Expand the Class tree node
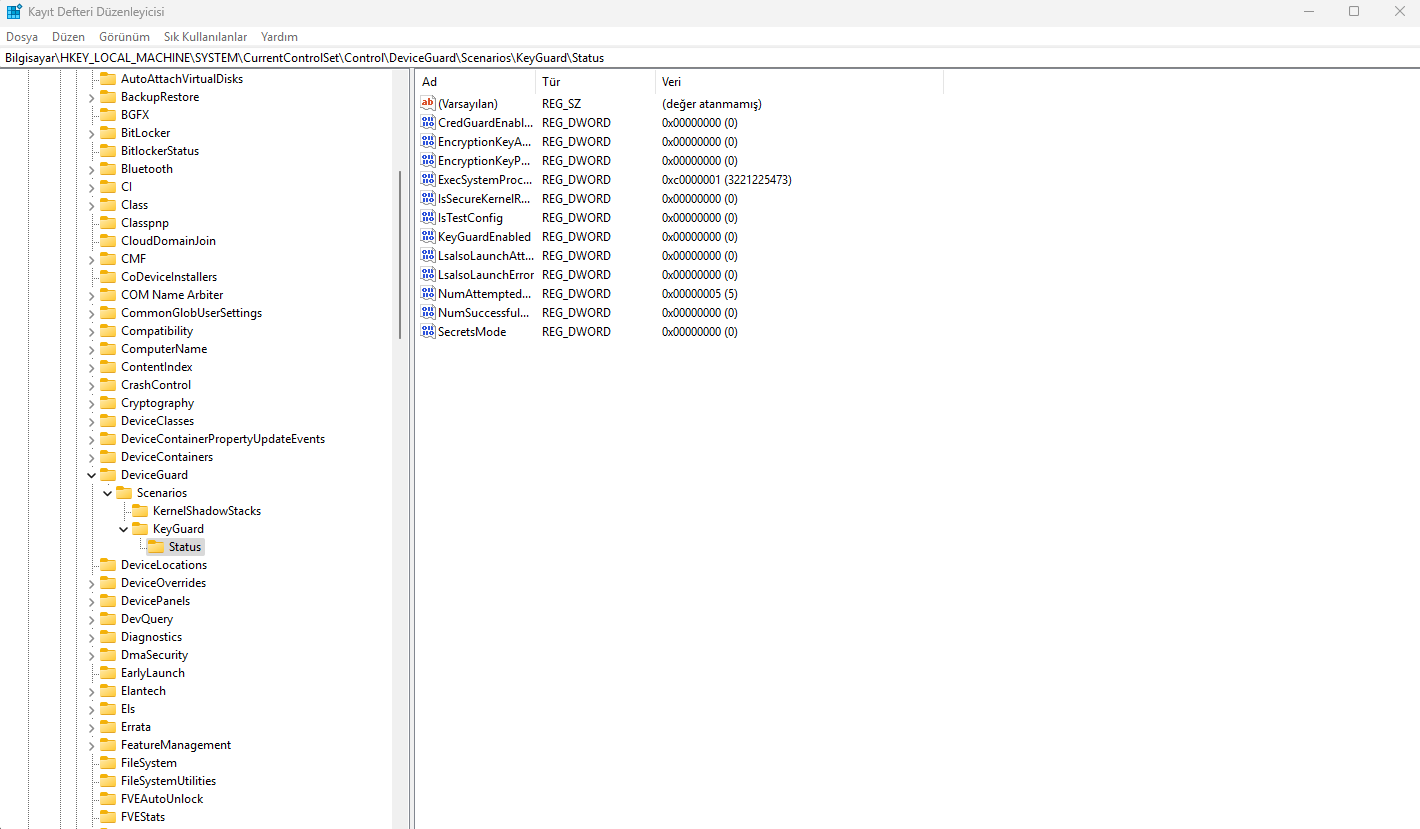 [92, 205]
